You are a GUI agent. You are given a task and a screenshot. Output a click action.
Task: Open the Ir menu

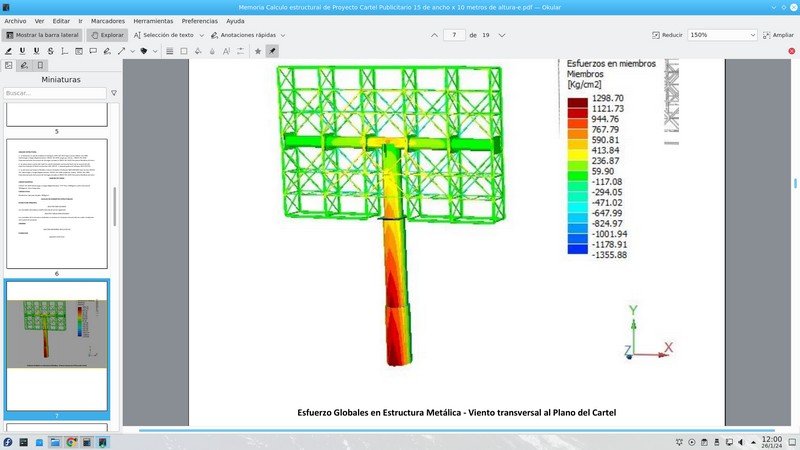[x=81, y=21]
